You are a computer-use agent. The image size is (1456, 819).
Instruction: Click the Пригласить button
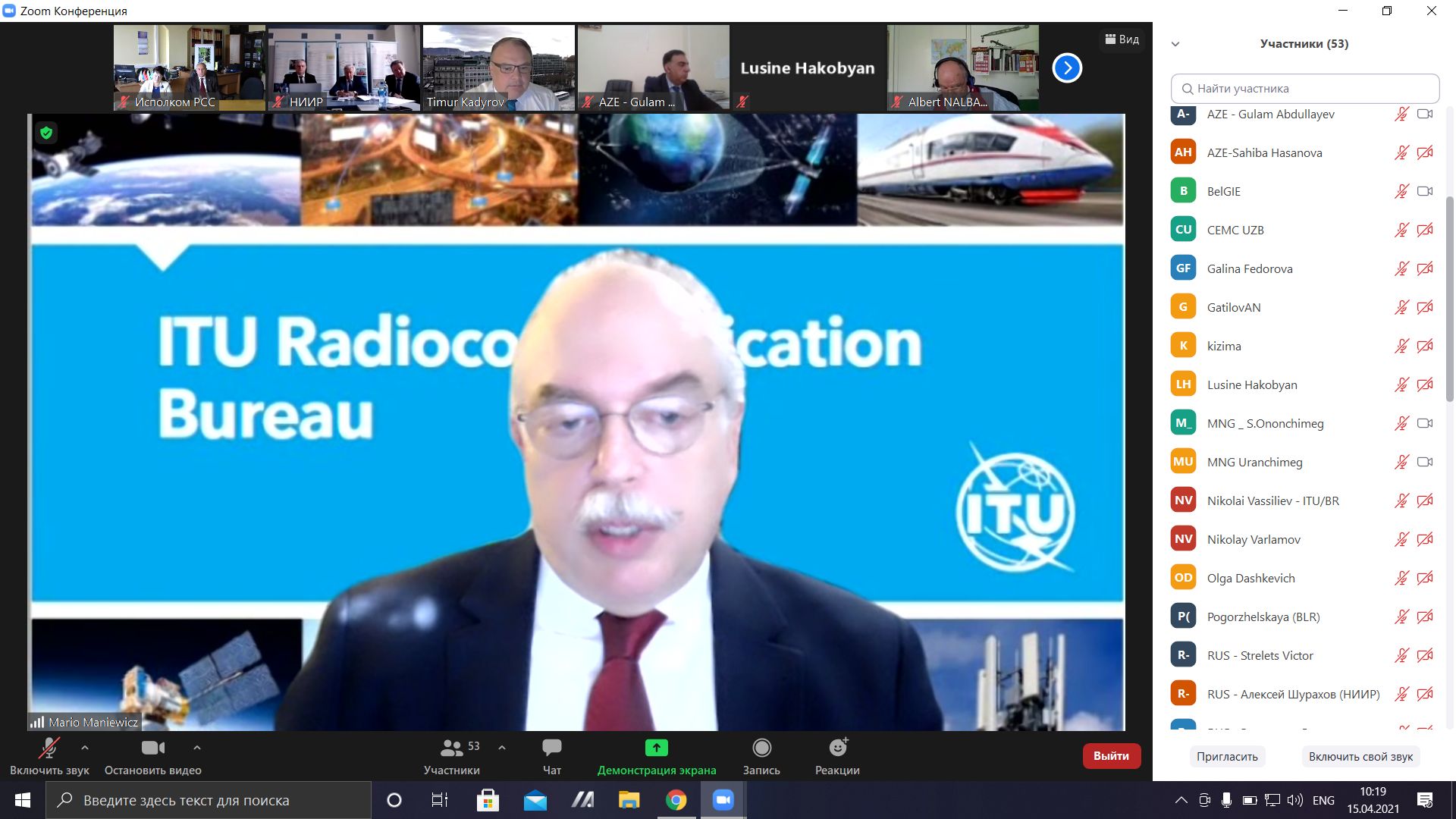[1227, 756]
